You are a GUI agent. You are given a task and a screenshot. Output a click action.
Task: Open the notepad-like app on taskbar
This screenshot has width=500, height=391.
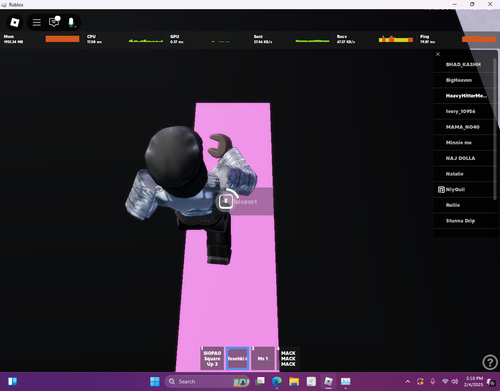tap(311, 381)
